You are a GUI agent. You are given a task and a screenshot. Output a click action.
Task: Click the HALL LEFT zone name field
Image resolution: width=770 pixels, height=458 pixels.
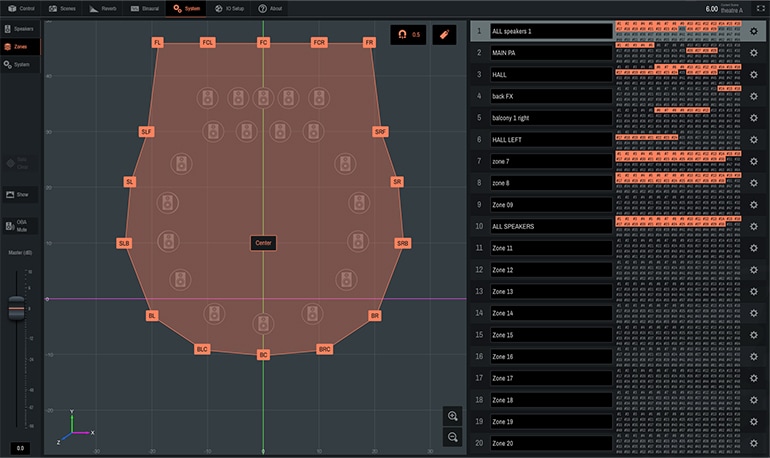tap(550, 139)
